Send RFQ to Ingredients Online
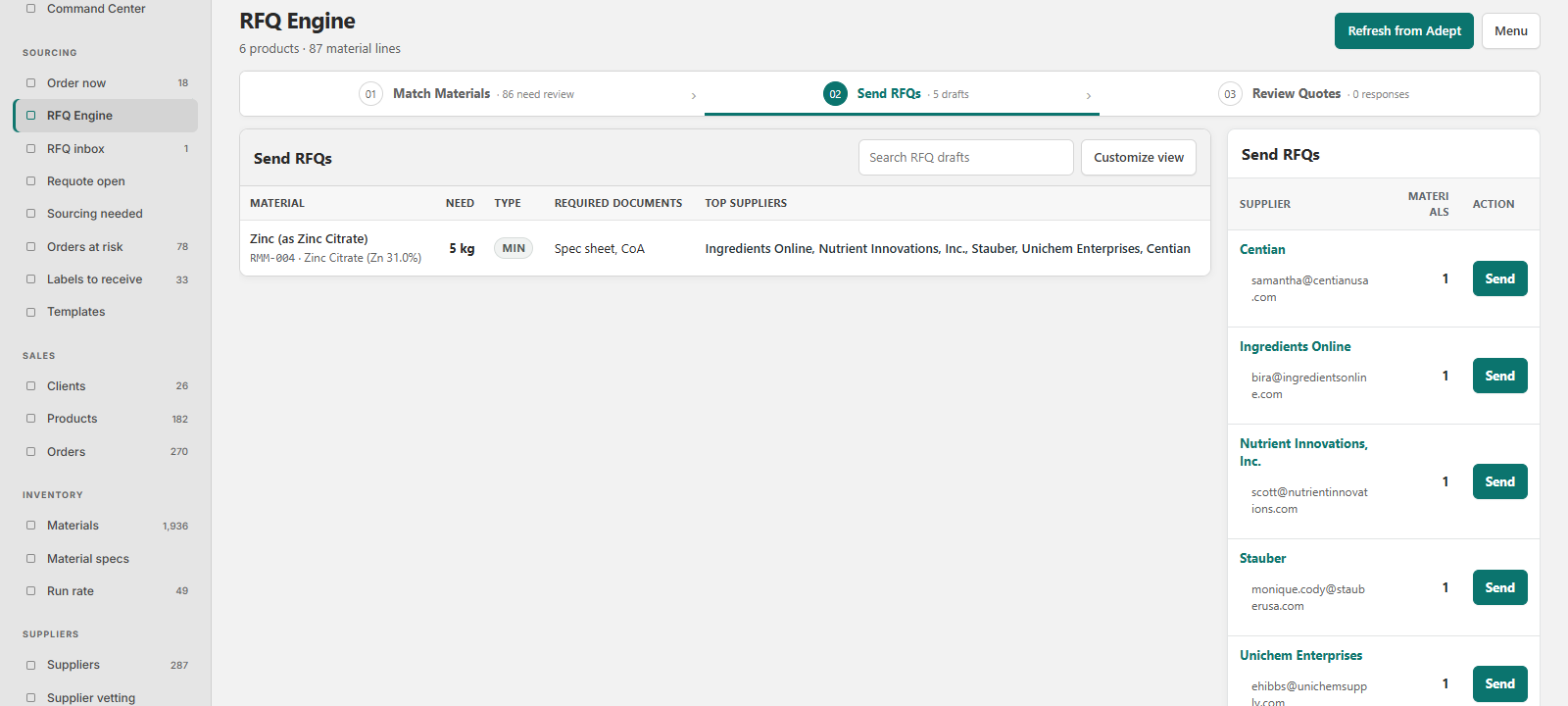This screenshot has width=1568, height=706. point(1500,376)
